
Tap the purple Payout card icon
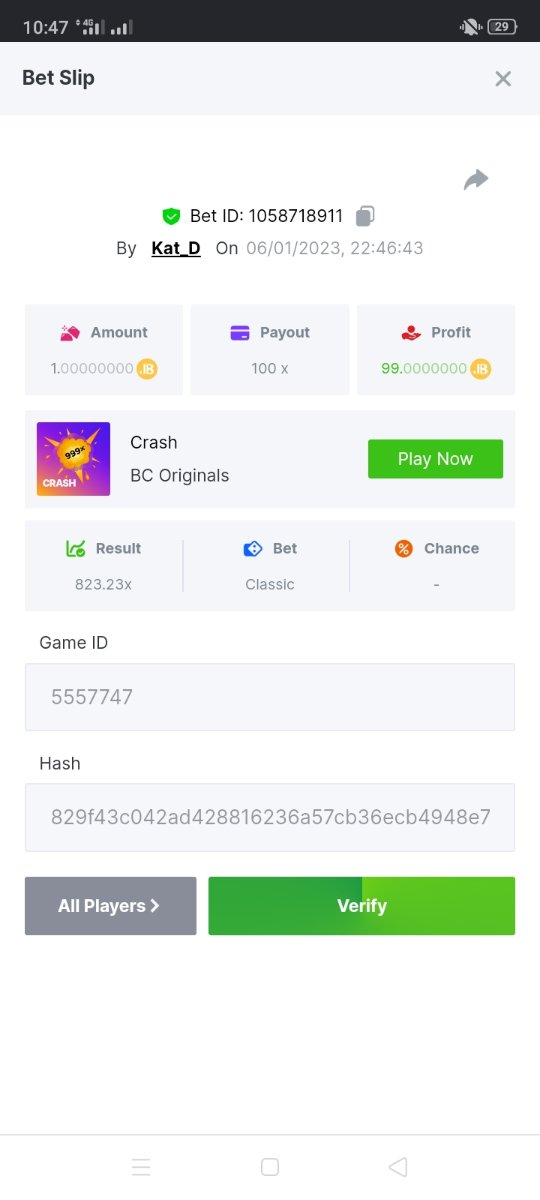pos(240,333)
